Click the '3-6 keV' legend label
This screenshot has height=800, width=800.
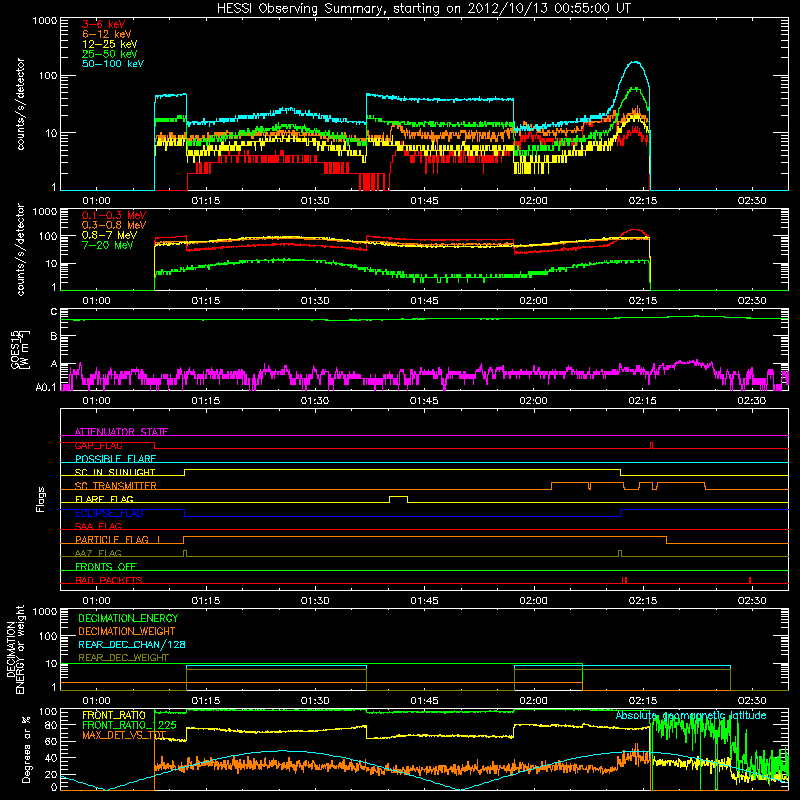104,24
